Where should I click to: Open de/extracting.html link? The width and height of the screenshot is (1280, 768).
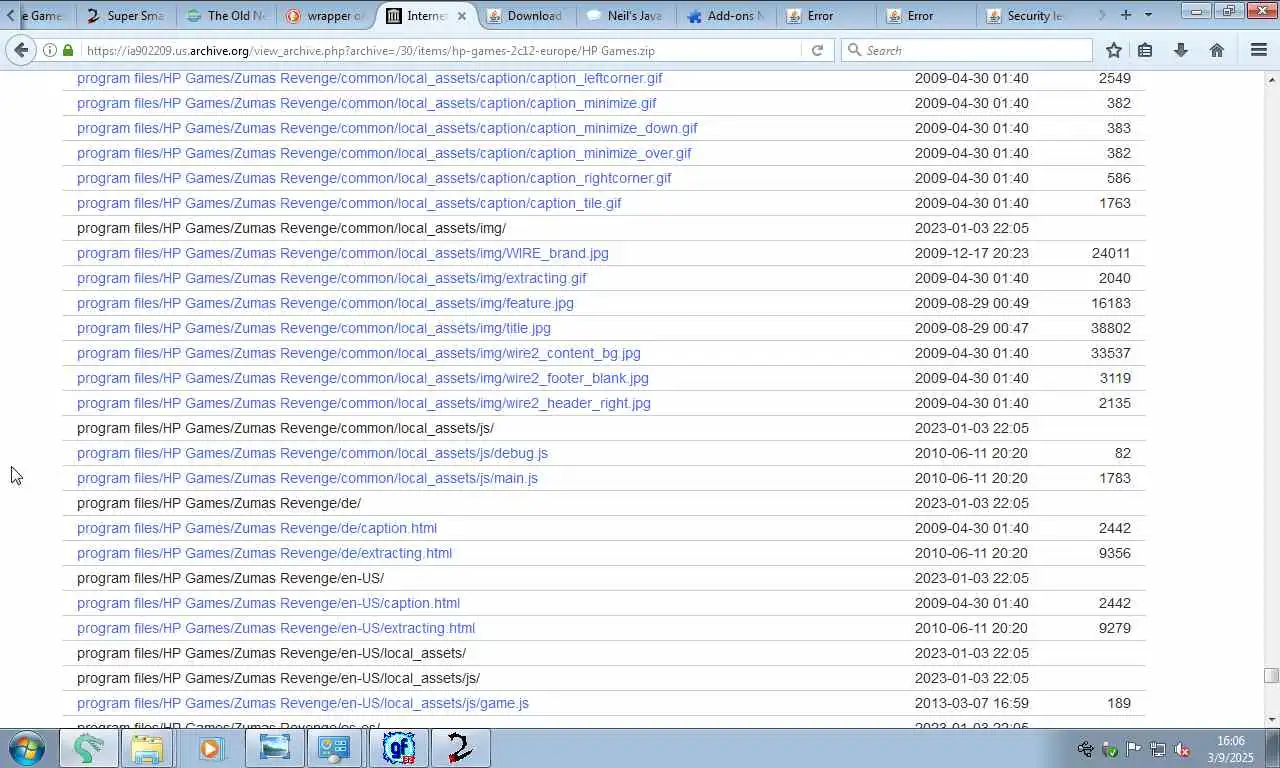point(264,553)
